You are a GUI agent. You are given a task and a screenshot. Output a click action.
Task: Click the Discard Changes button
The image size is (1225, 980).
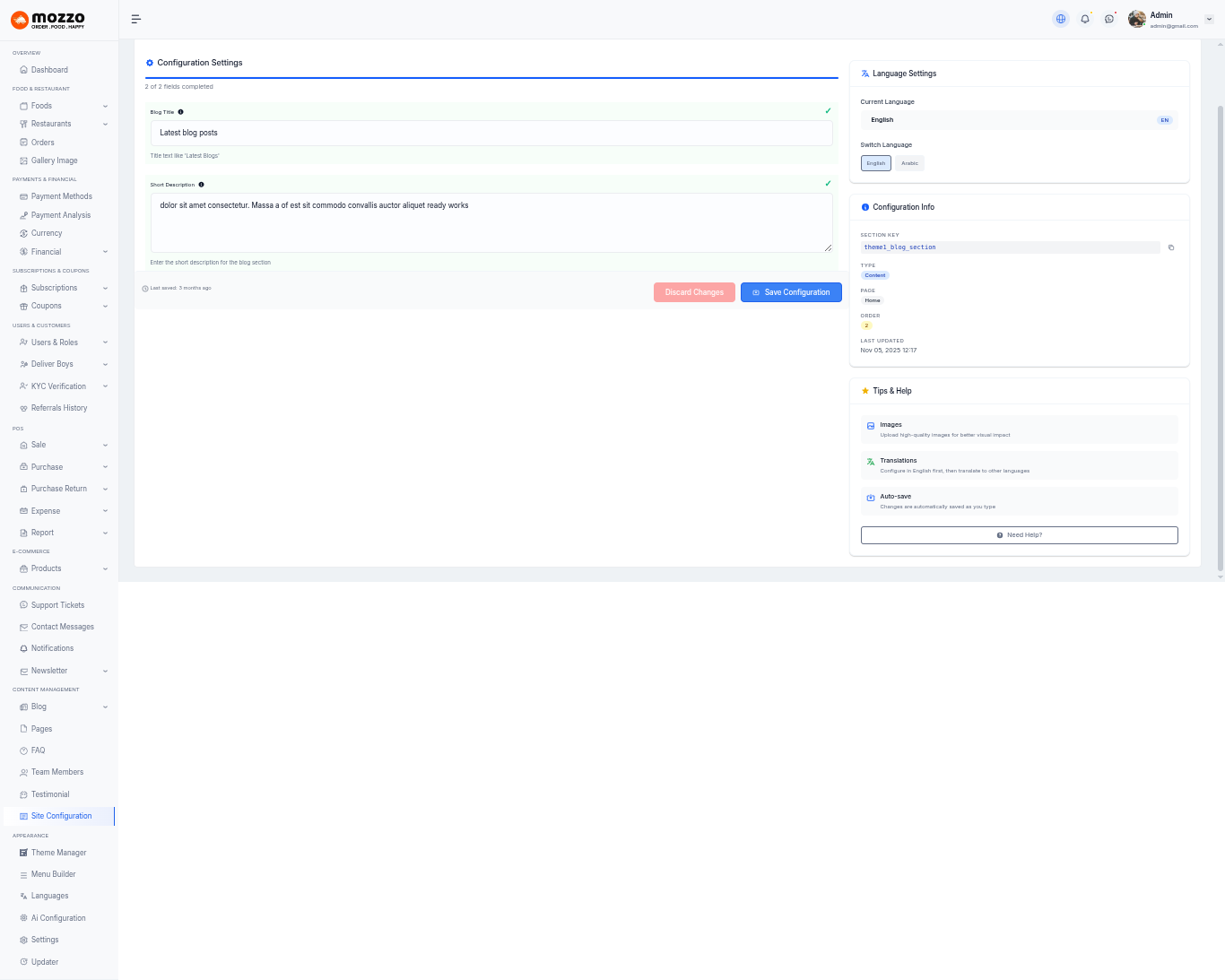tap(694, 292)
